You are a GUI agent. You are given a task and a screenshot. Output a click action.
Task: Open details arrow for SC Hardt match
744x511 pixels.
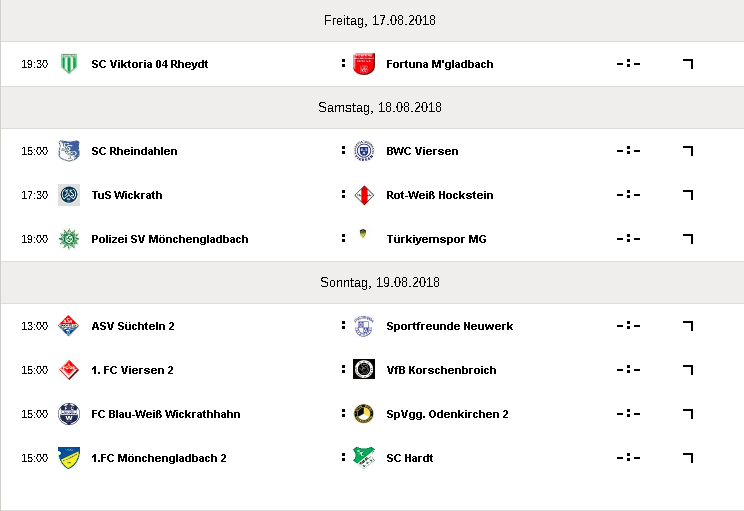pyautogui.click(x=688, y=458)
